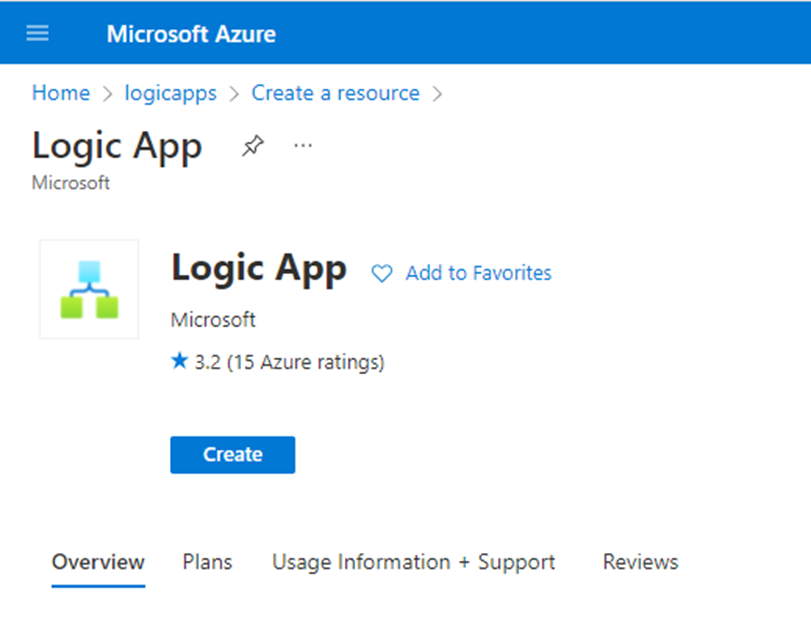Click the star rating icon
This screenshot has width=811, height=627.
[x=179, y=362]
